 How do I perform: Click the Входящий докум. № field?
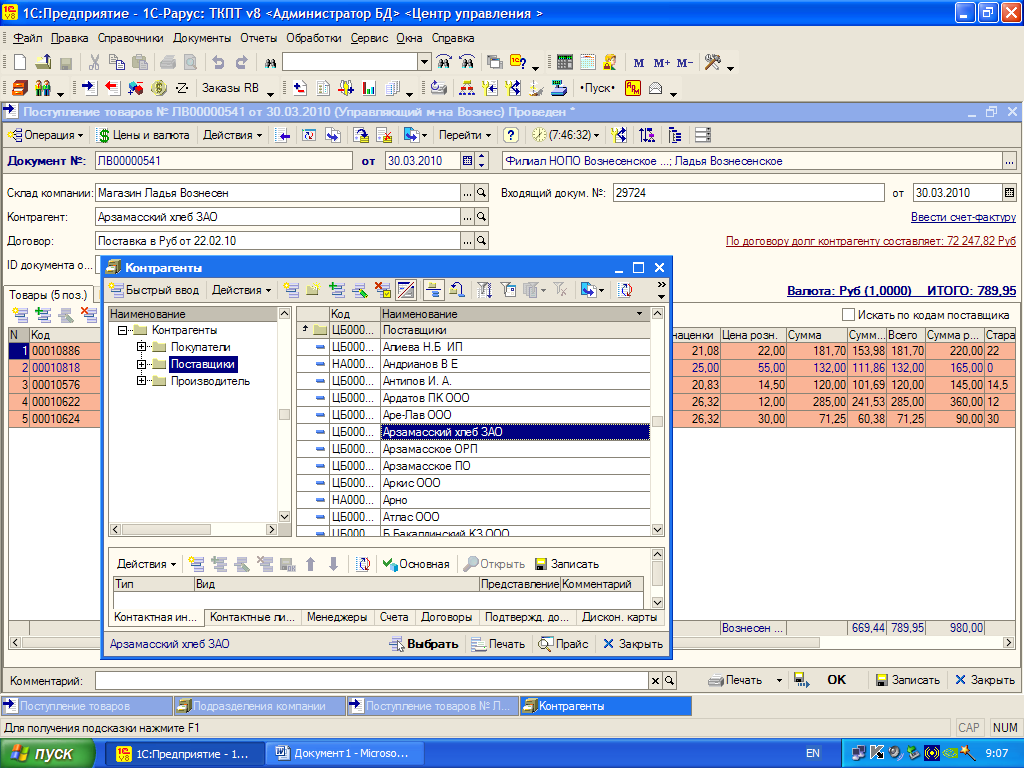tap(748, 193)
